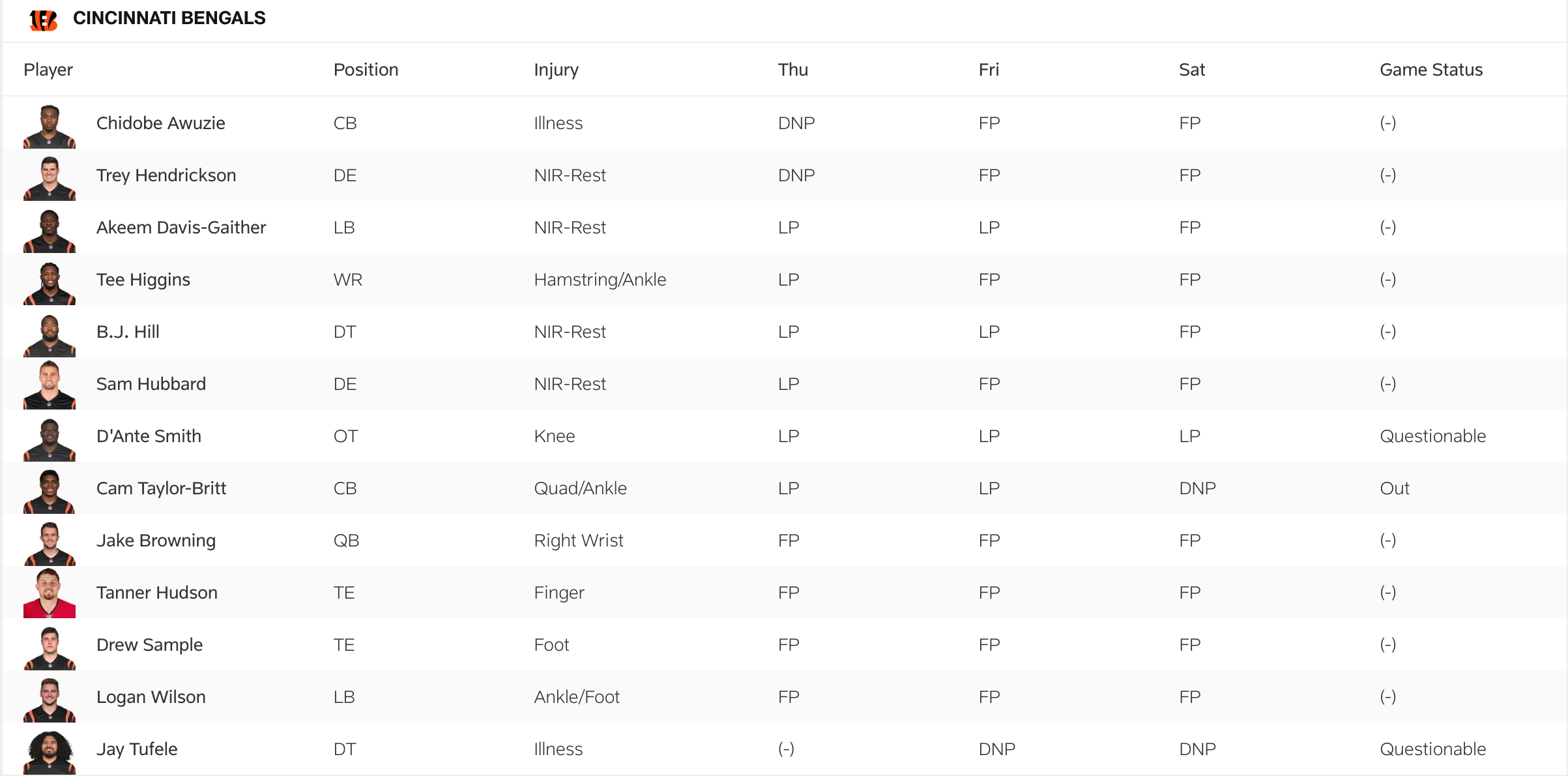Click Tanner Hudson's red-jersey headshot

(50, 593)
